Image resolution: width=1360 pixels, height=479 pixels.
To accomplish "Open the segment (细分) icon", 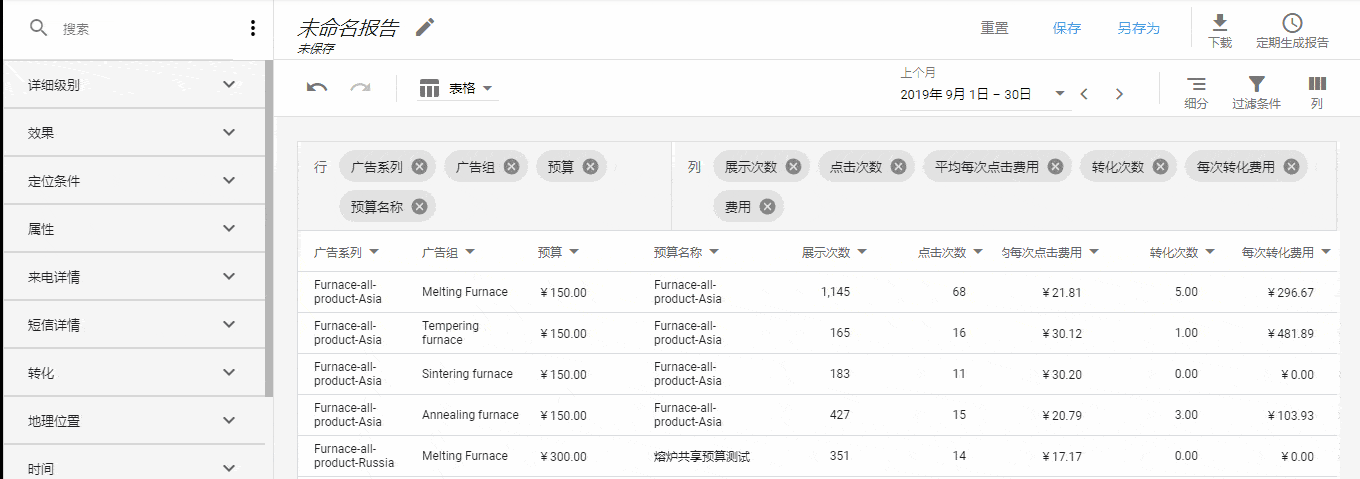I will (x=1196, y=84).
